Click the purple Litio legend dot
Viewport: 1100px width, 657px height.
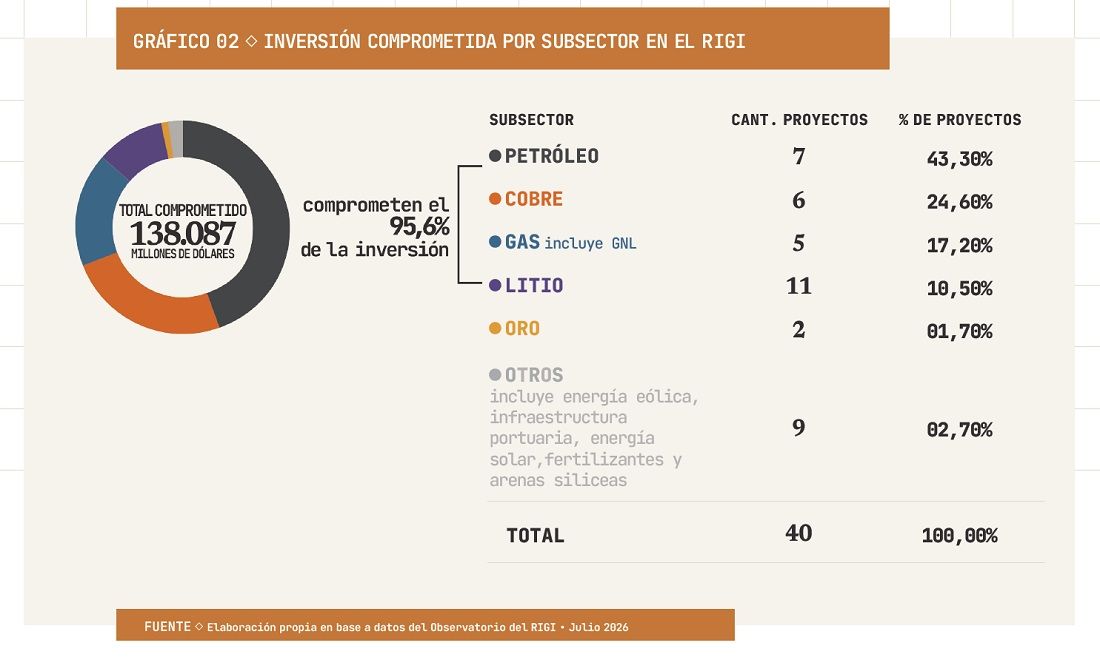[x=495, y=285]
